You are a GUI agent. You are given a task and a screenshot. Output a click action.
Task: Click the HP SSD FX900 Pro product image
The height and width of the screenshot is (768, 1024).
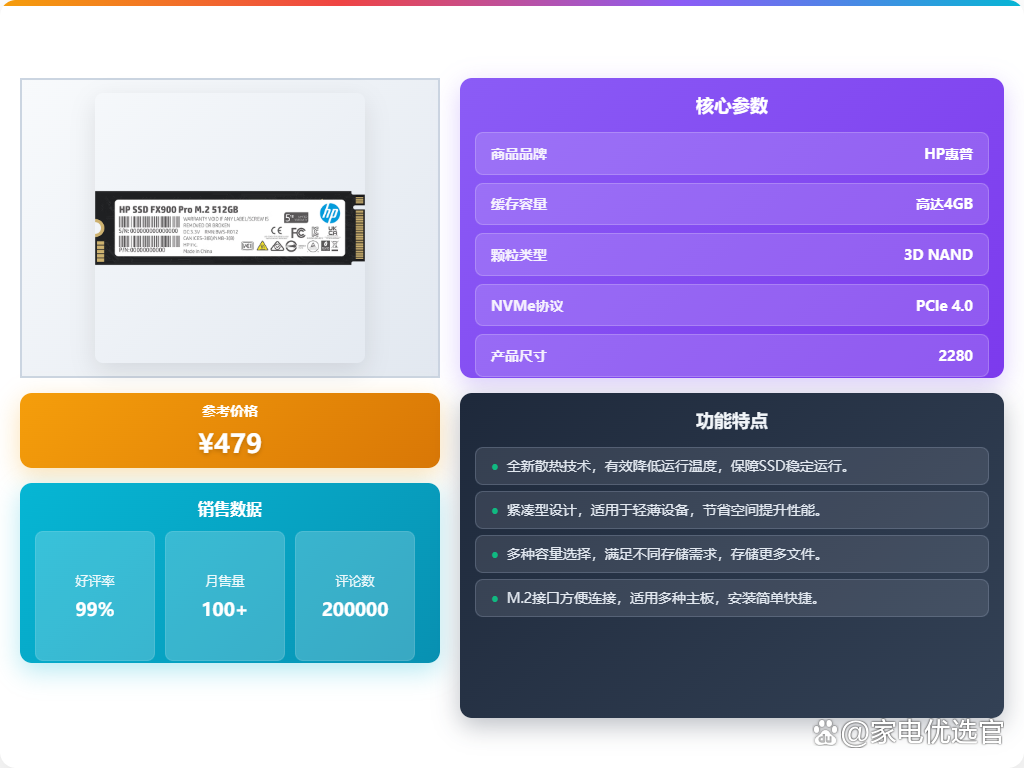pyautogui.click(x=230, y=228)
